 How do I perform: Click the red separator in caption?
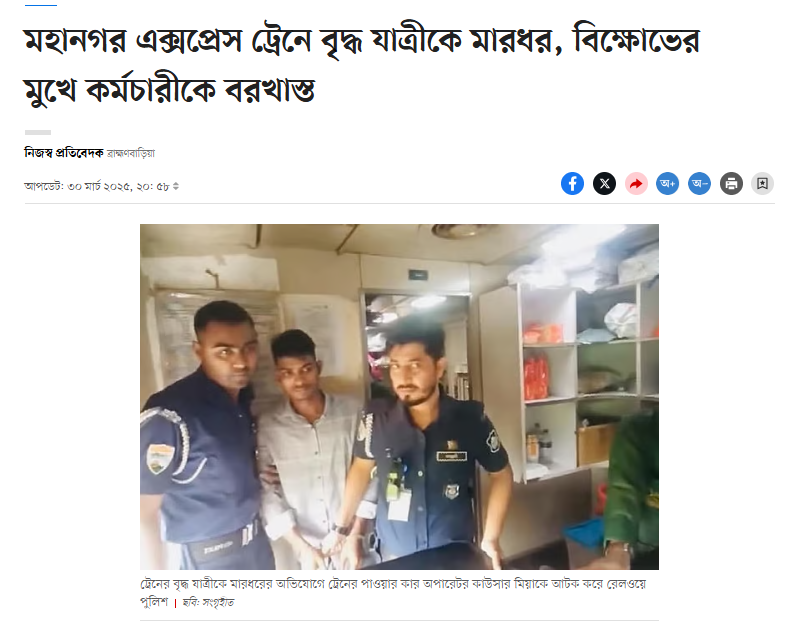(175, 603)
